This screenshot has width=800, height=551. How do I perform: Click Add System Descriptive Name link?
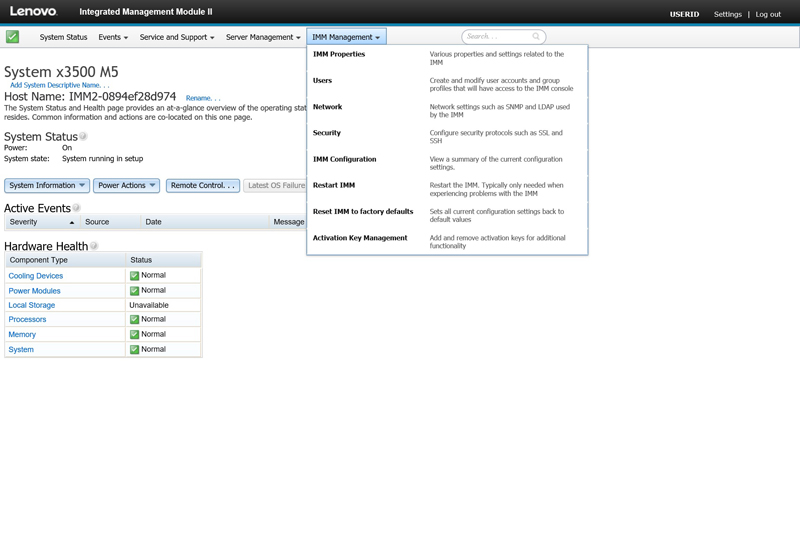coord(59,85)
